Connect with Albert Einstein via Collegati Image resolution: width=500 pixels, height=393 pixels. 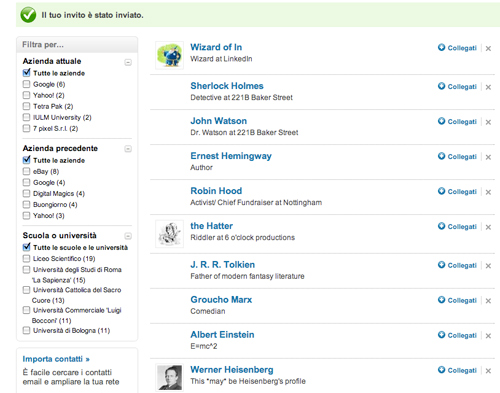click(x=457, y=335)
